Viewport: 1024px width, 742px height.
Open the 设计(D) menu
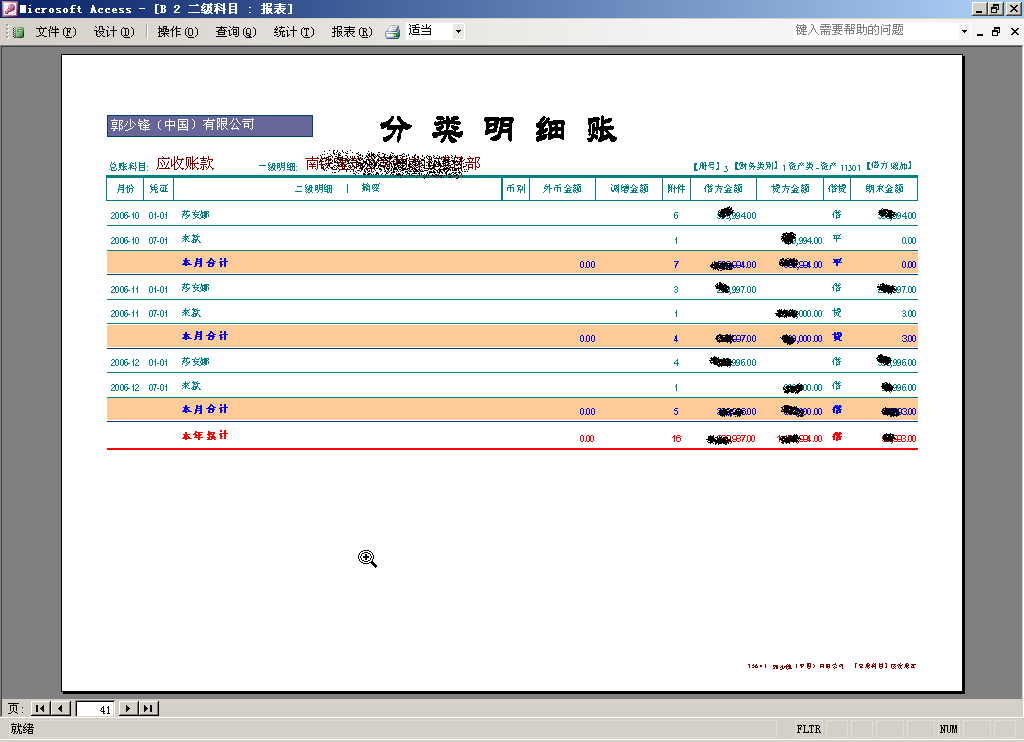tap(114, 32)
